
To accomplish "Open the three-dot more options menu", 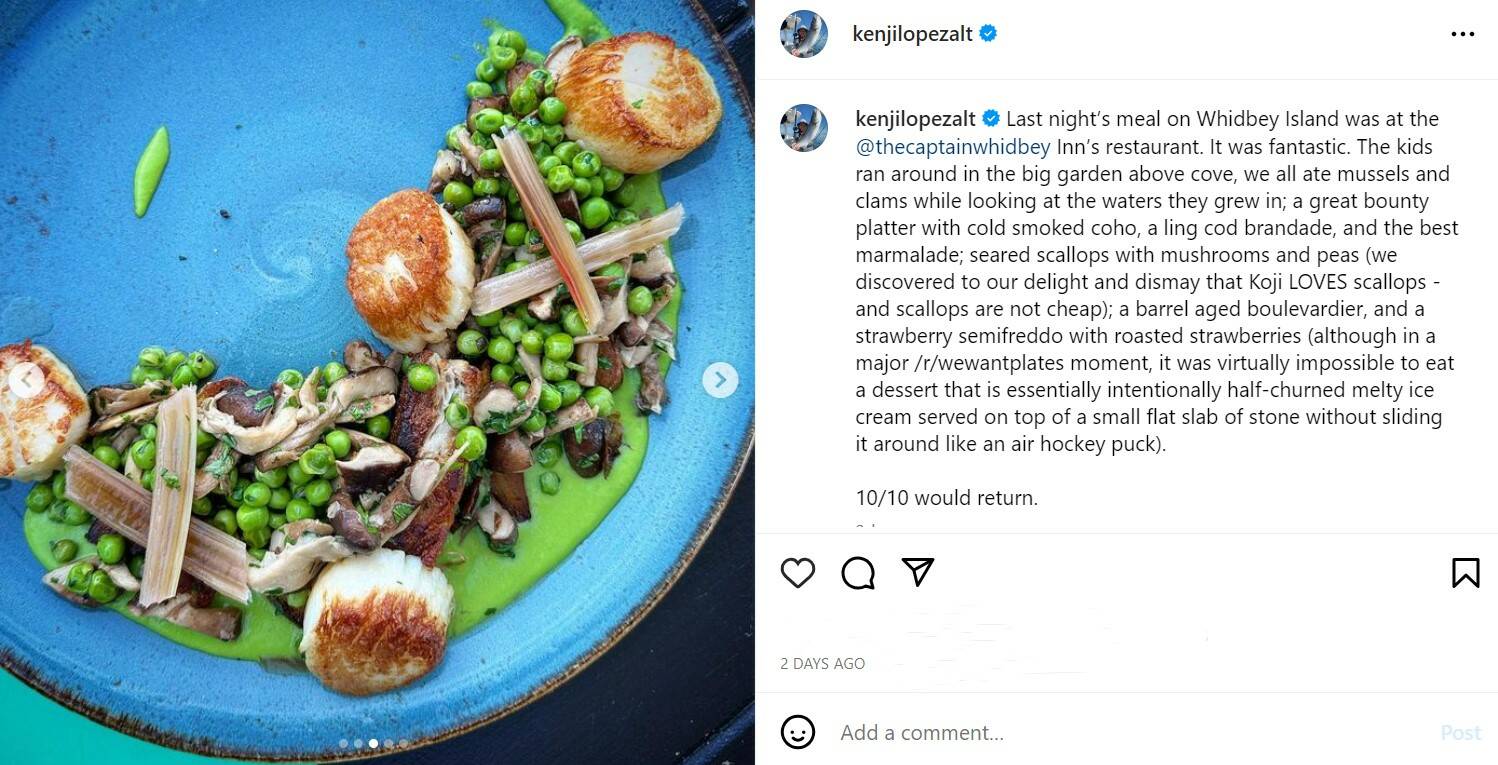I will (x=1462, y=34).
